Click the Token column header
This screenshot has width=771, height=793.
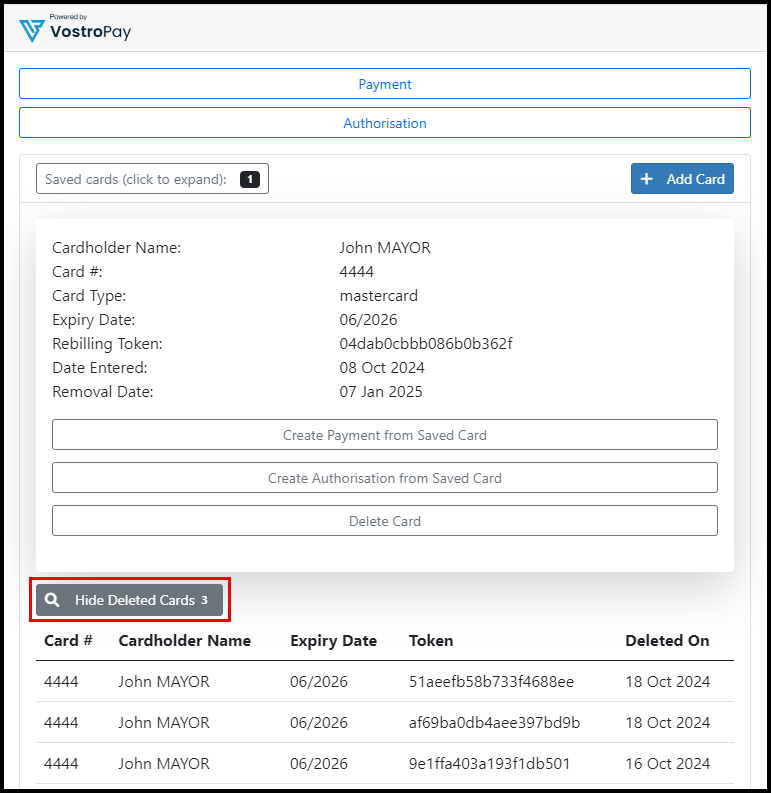[431, 641]
